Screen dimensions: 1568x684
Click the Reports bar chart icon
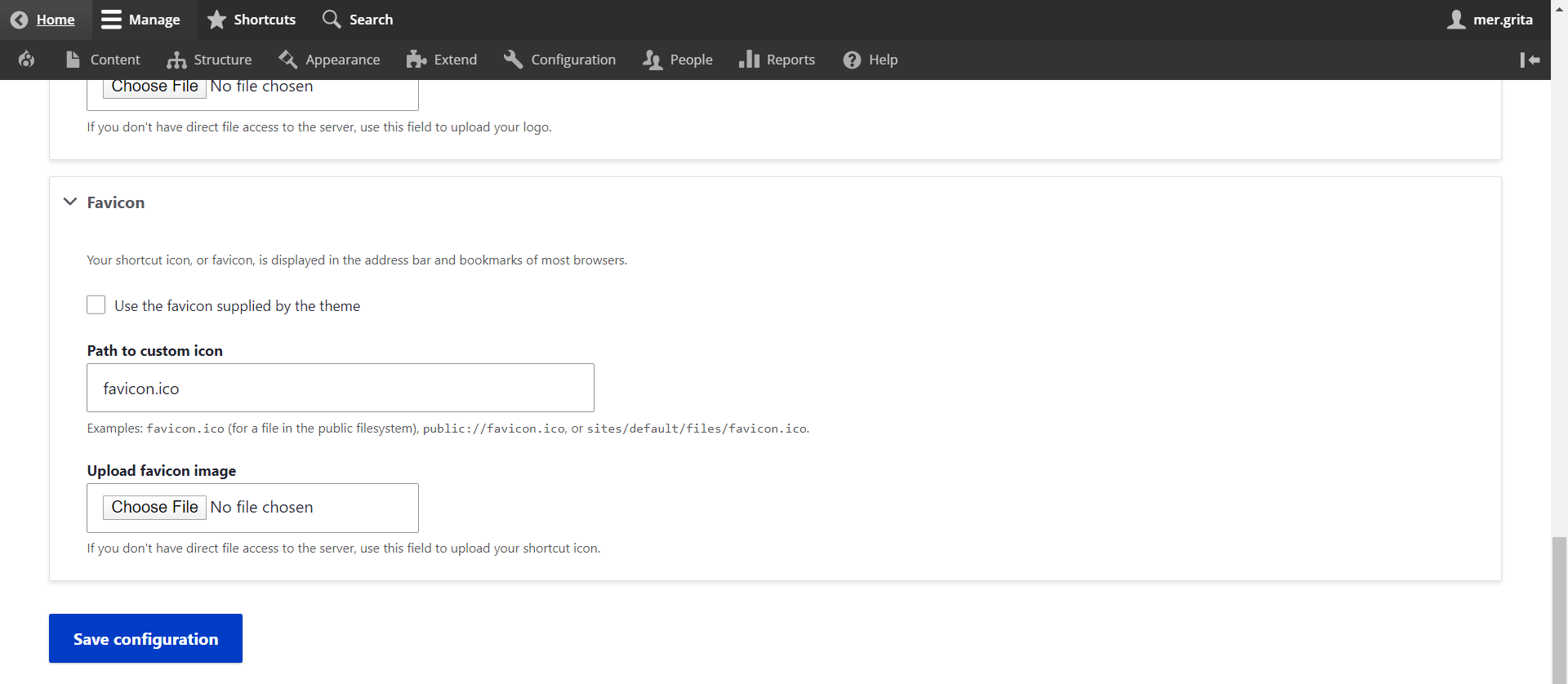[x=749, y=60]
